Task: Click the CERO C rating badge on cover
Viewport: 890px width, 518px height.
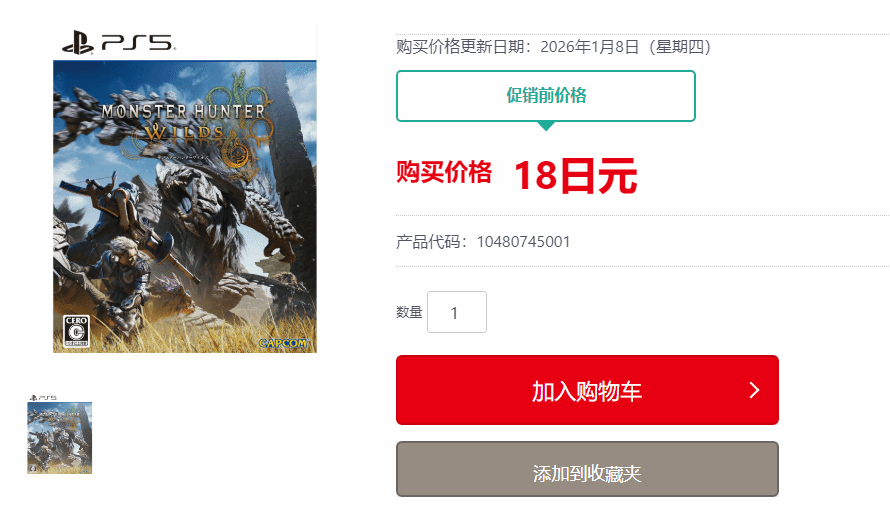Action: (76, 331)
